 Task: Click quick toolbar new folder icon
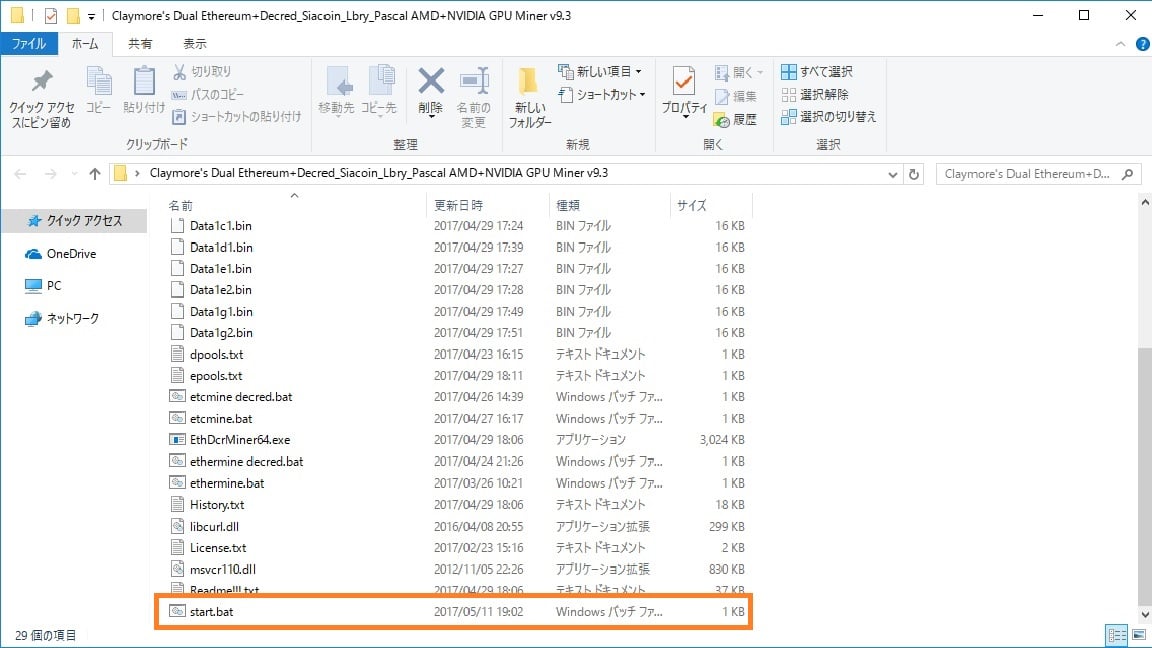click(73, 15)
